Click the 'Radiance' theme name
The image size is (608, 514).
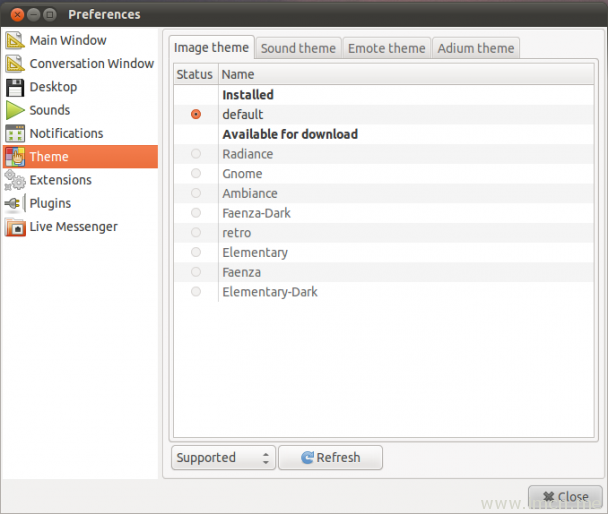(248, 154)
